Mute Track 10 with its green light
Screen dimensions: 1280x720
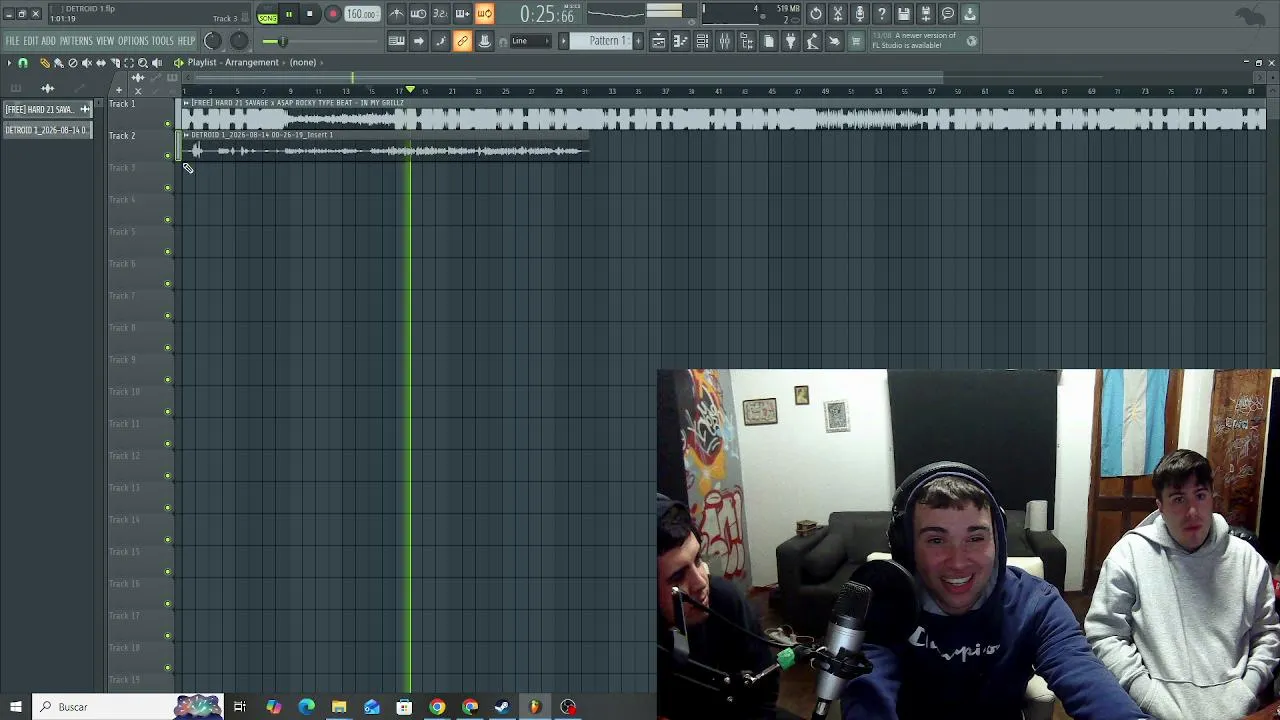click(x=168, y=412)
